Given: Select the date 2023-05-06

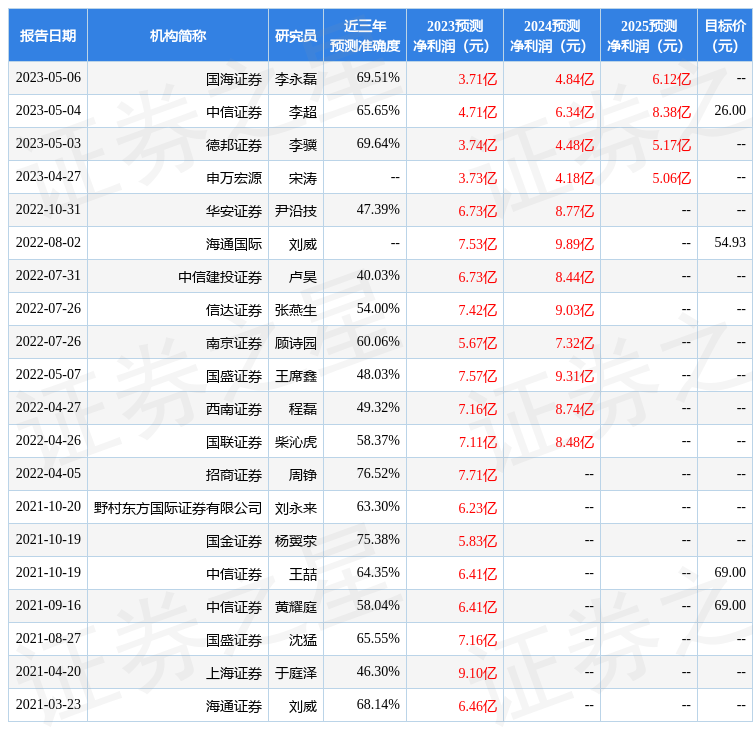Looking at the screenshot, I should (48, 78).
